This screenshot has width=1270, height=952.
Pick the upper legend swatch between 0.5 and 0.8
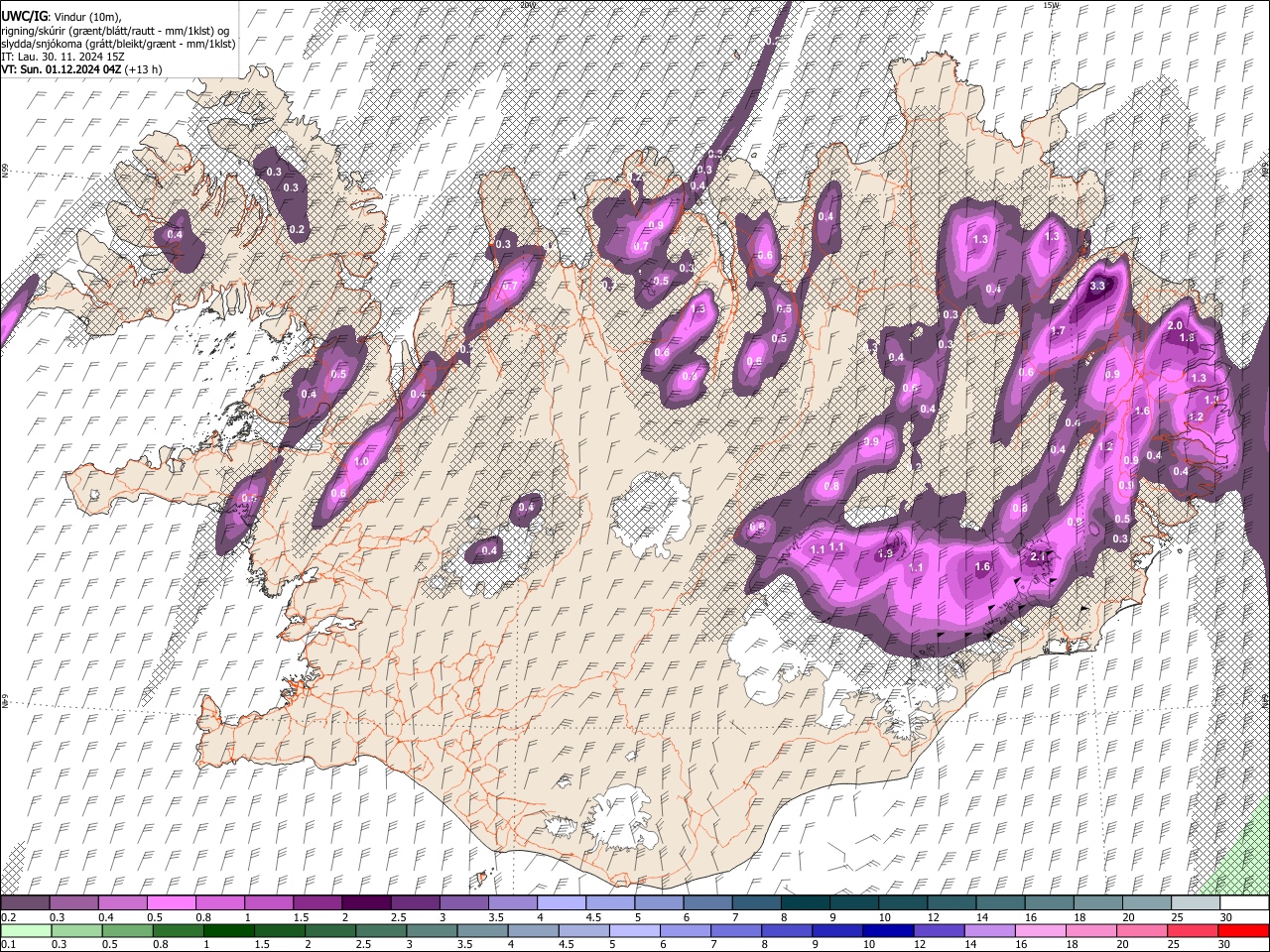[172, 903]
